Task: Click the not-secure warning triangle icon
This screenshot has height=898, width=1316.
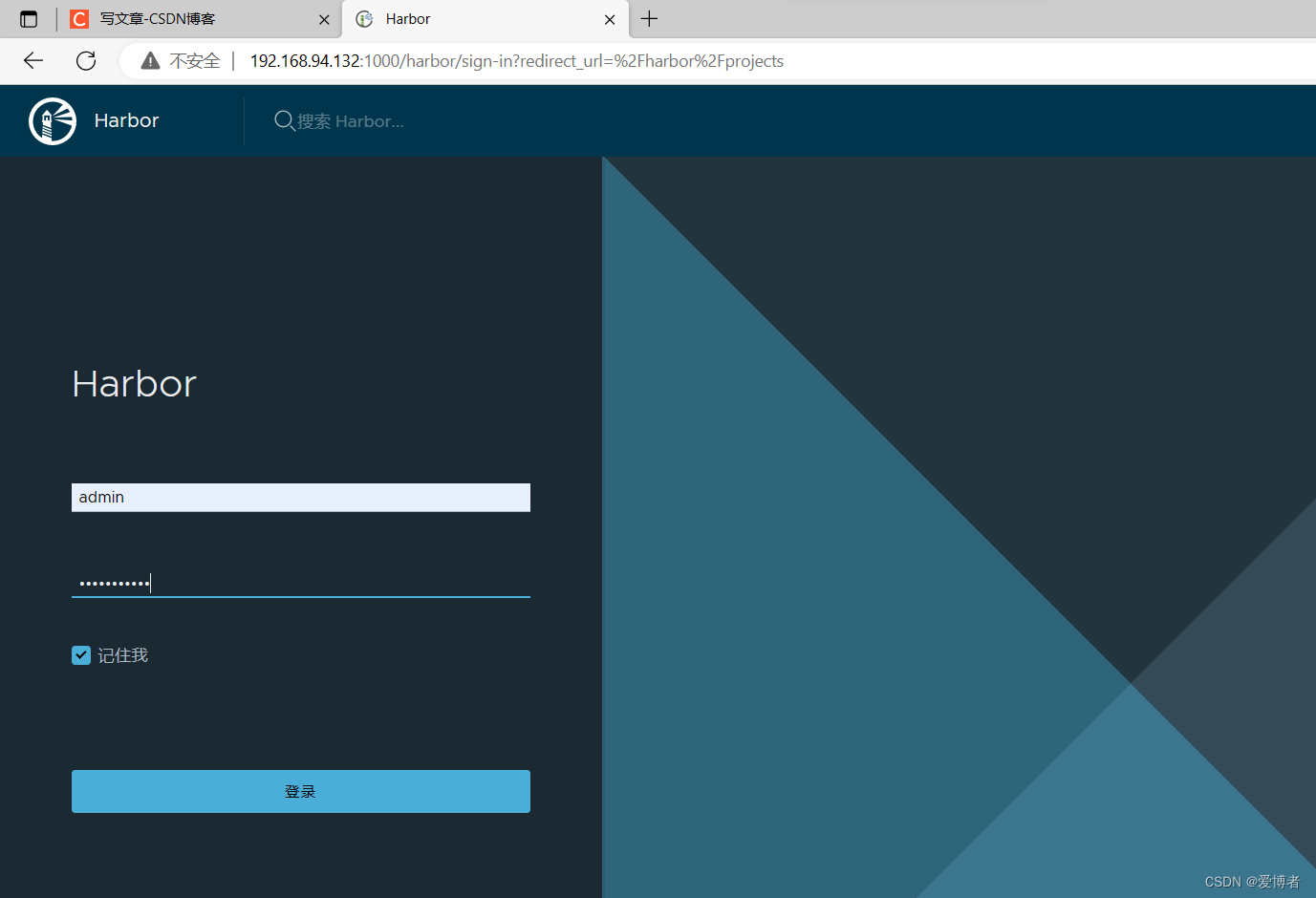Action: tap(150, 61)
